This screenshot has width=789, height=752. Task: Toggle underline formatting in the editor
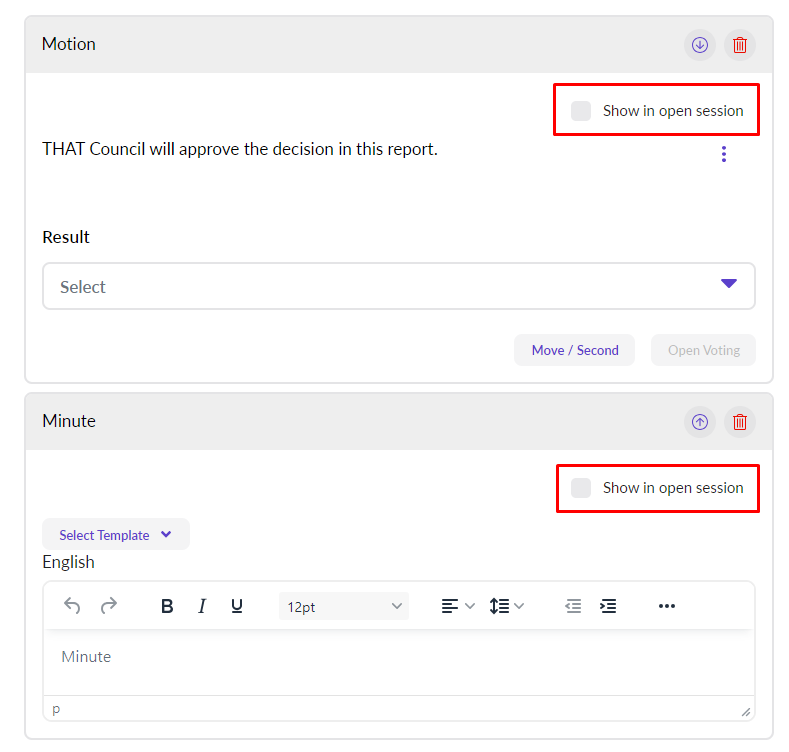[x=237, y=606]
